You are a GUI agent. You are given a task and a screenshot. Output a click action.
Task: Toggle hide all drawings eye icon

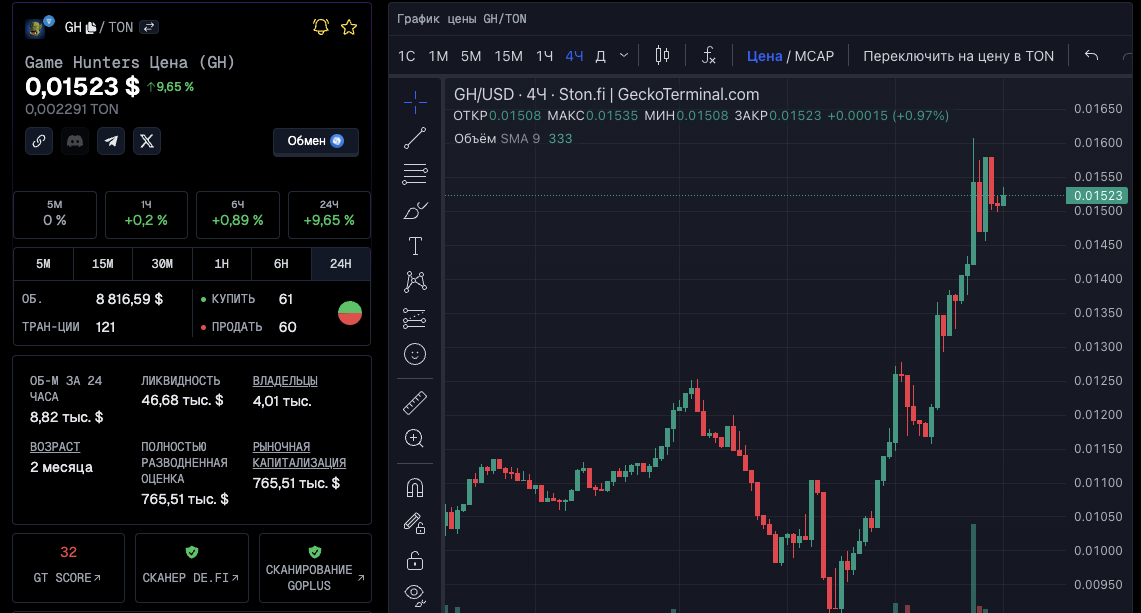pos(415,595)
